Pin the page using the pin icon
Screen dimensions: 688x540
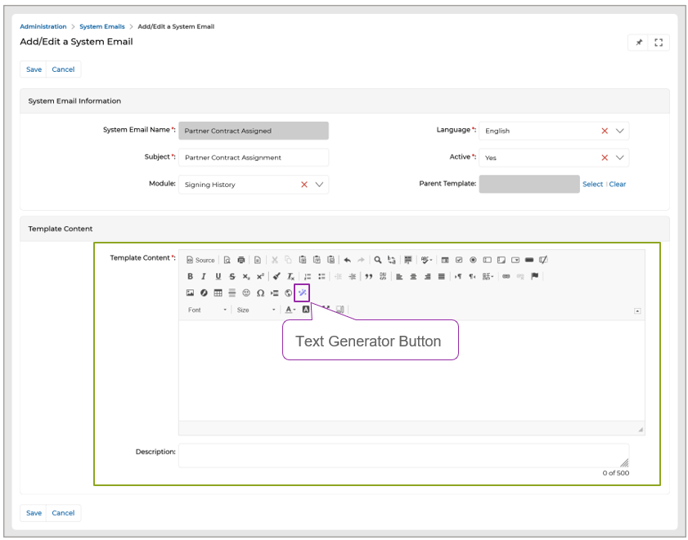click(x=639, y=43)
